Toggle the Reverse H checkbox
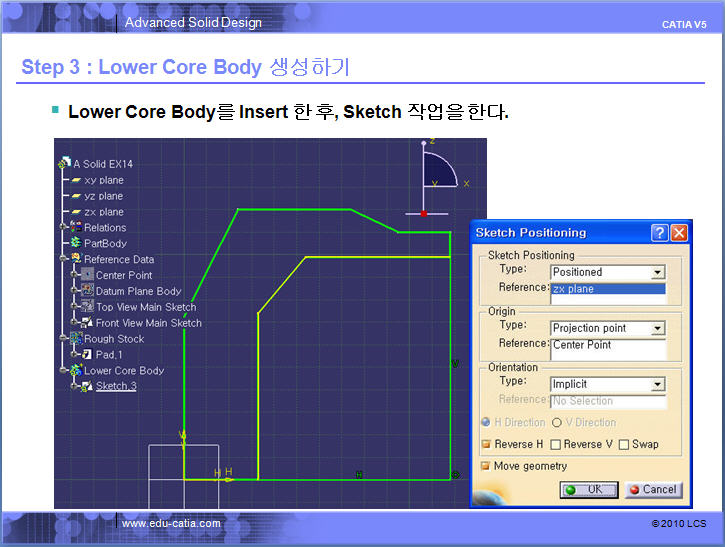This screenshot has height=547, width=725. pos(486,444)
